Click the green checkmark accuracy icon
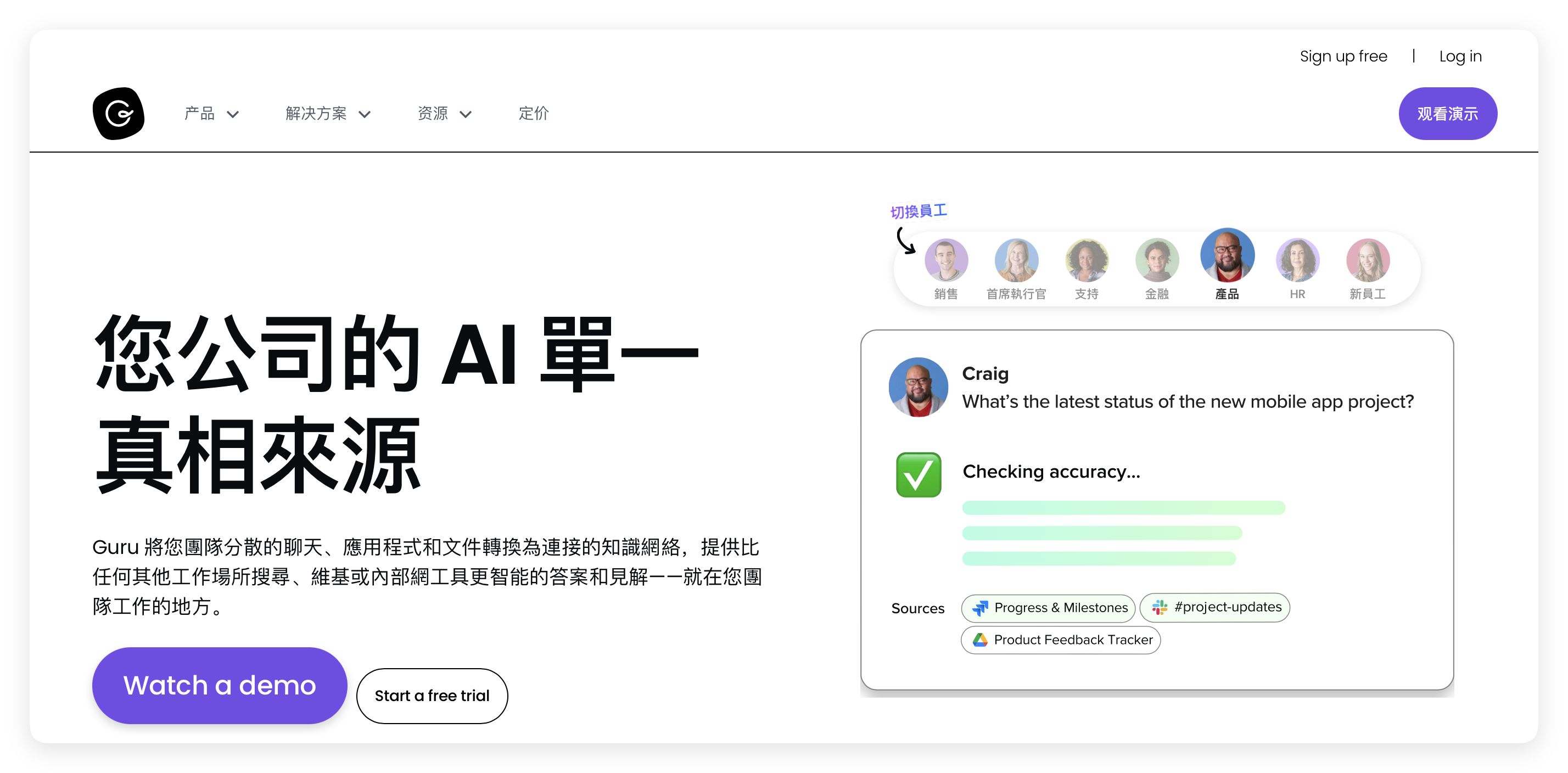The width and height of the screenshot is (1568, 773). pos(918,475)
